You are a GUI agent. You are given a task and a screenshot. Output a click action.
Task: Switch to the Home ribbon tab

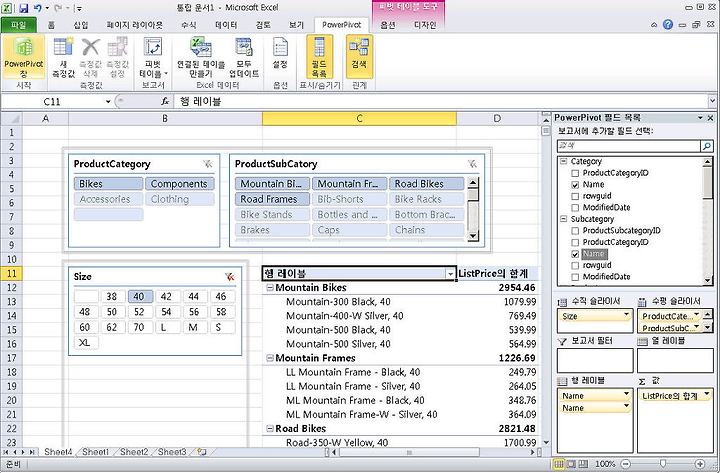(51, 25)
